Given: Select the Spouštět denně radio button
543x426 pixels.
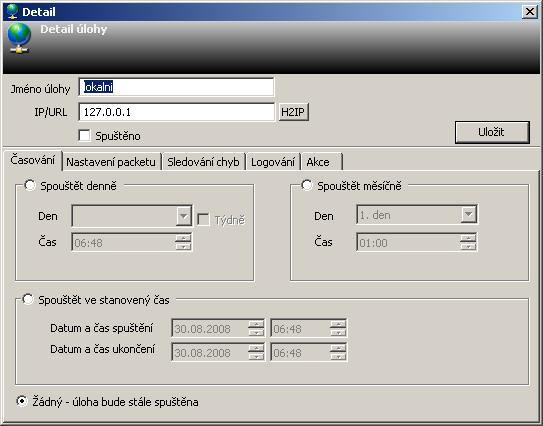Looking at the screenshot, I should tap(30, 185).
